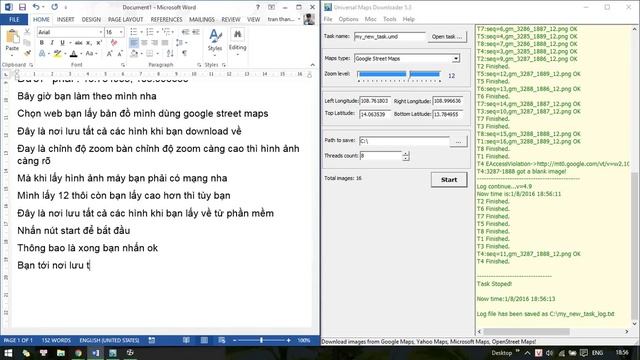Viewport: 640px width, 360px height.
Task: Click the Task name input field
Action: pyautogui.click(x=389, y=36)
